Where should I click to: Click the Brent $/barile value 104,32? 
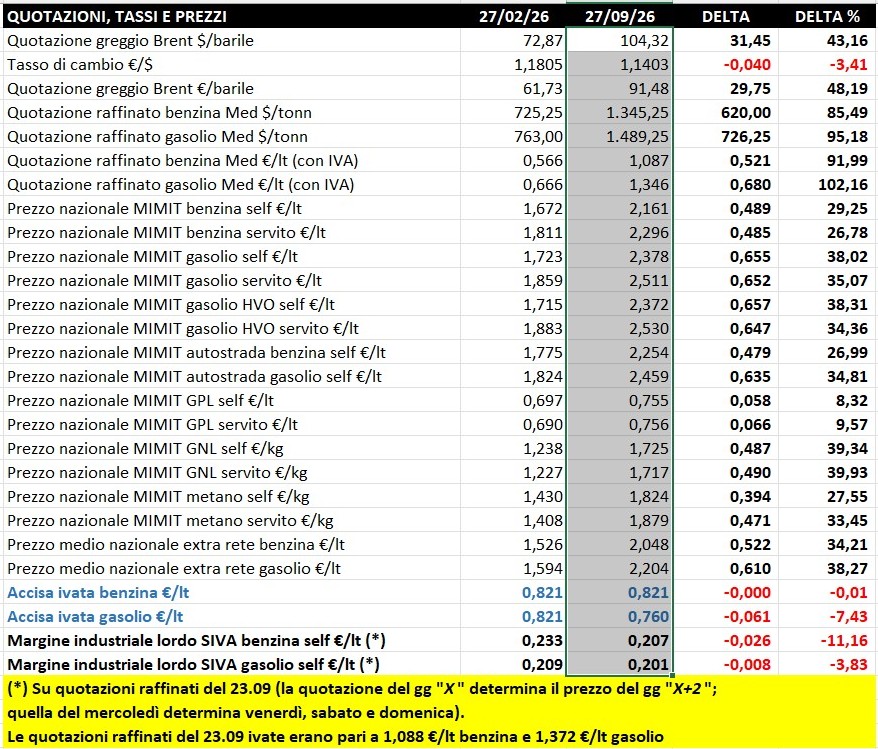click(619, 40)
